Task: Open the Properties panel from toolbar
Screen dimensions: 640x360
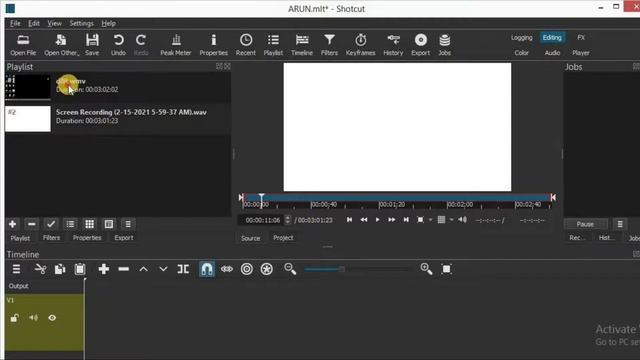Action: pos(213,45)
